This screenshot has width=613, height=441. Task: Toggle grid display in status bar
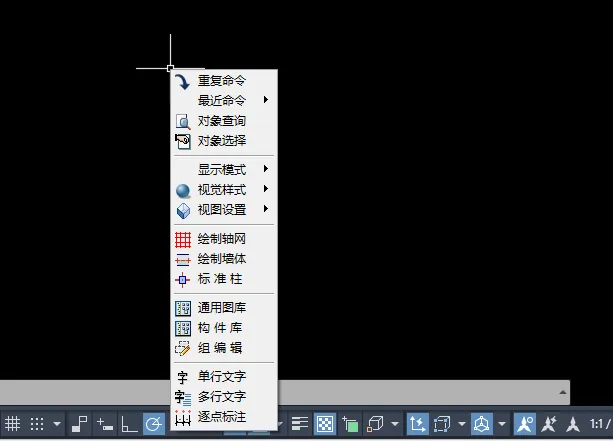click(x=13, y=424)
